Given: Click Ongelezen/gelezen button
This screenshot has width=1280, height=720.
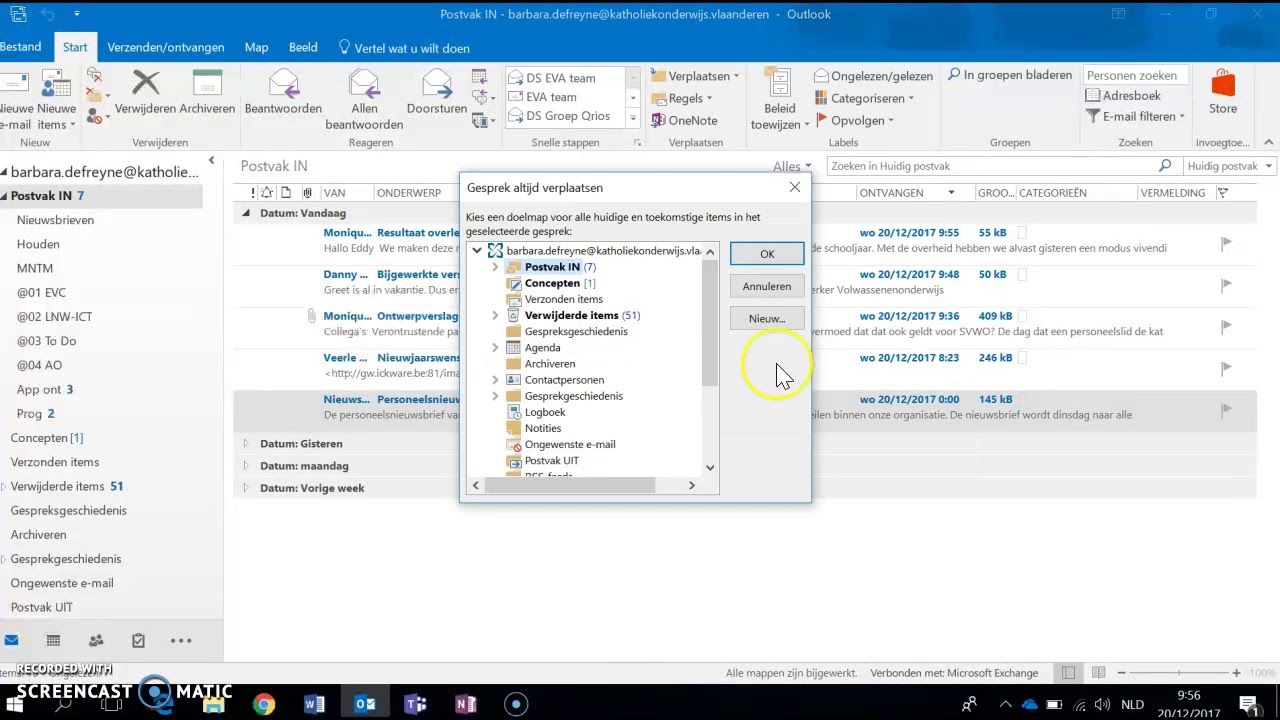Looking at the screenshot, I should click(x=873, y=76).
